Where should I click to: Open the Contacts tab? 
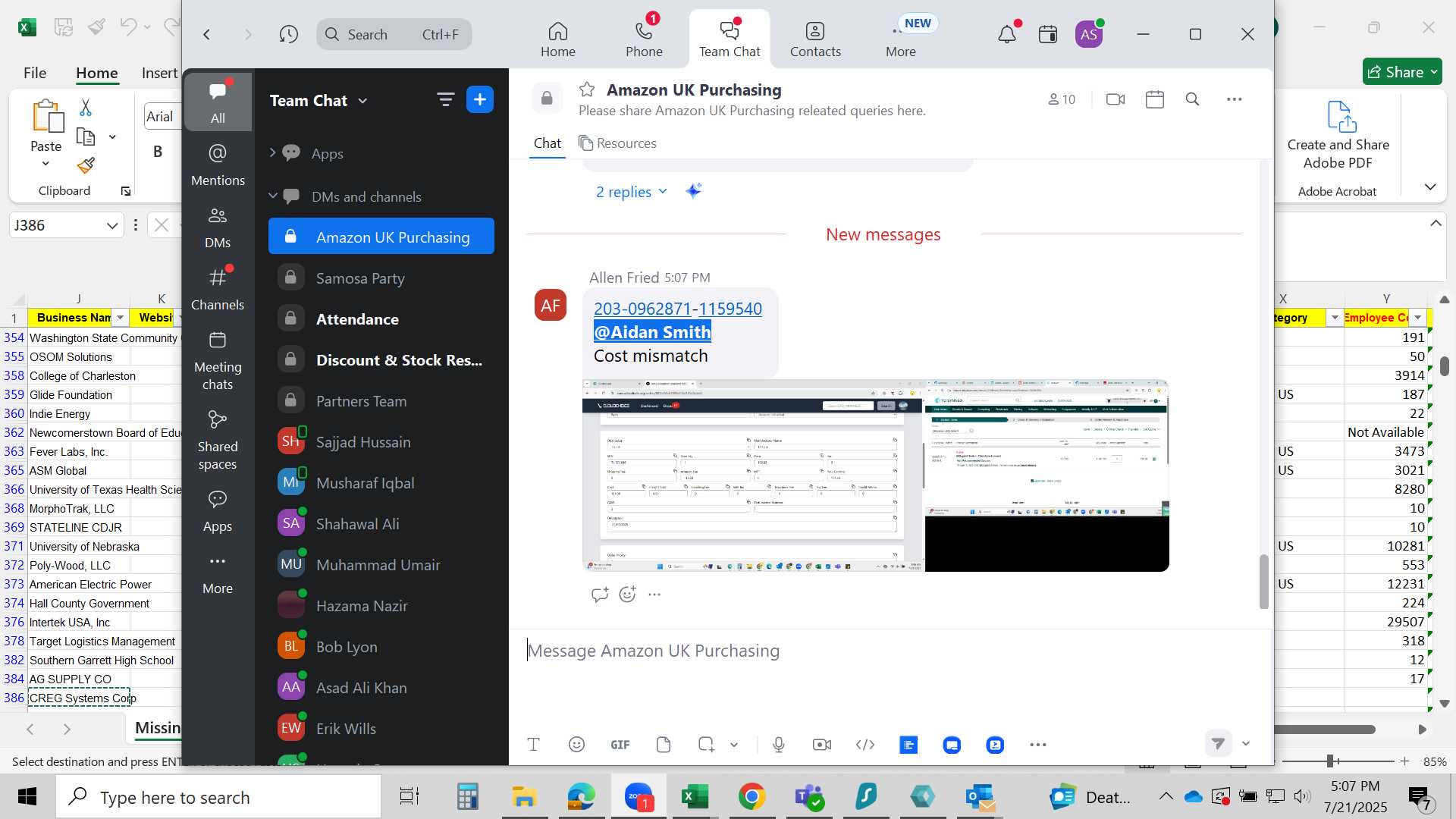815,39
